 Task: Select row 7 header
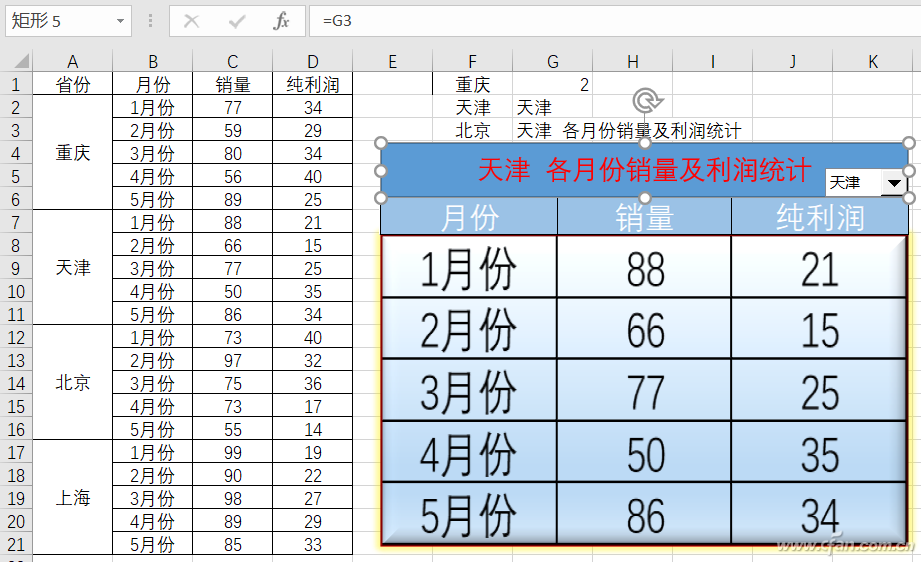coord(16,222)
